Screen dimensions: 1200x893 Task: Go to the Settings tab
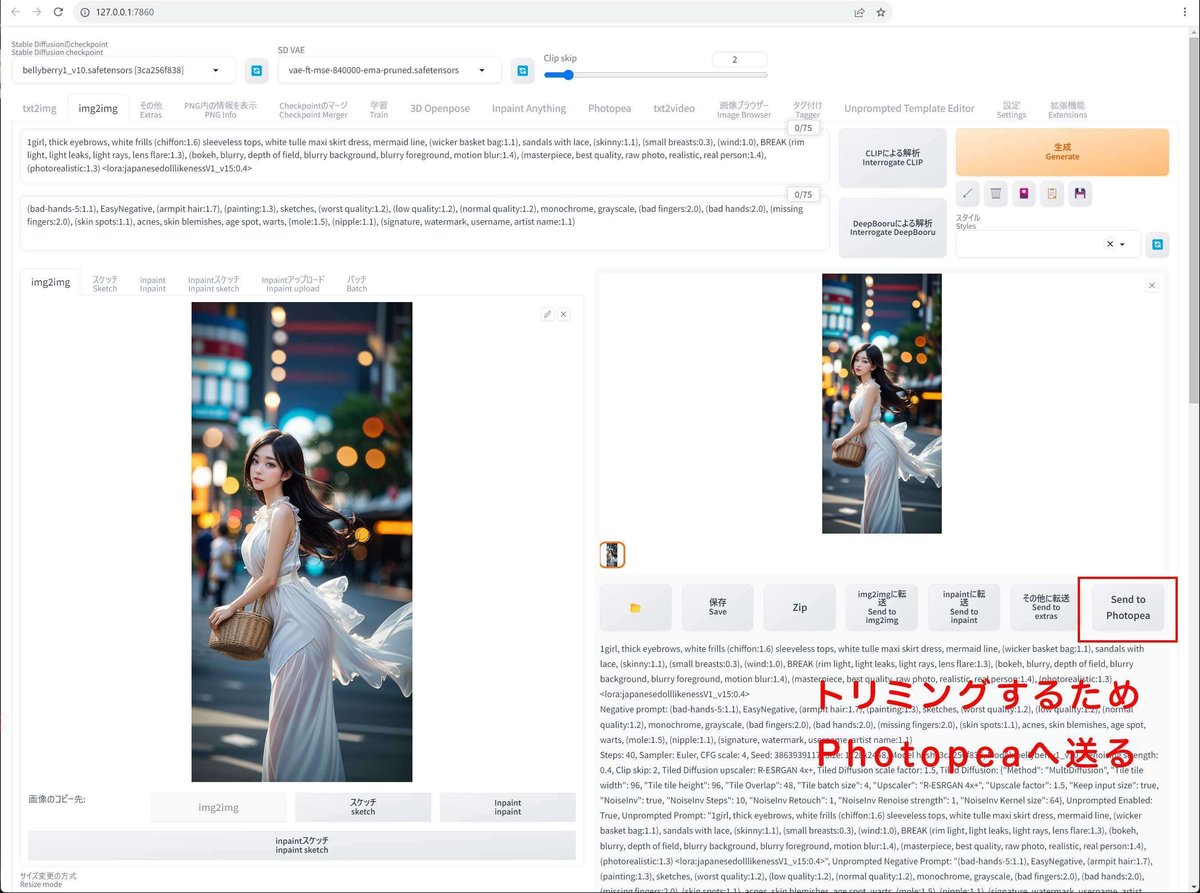(1011, 109)
